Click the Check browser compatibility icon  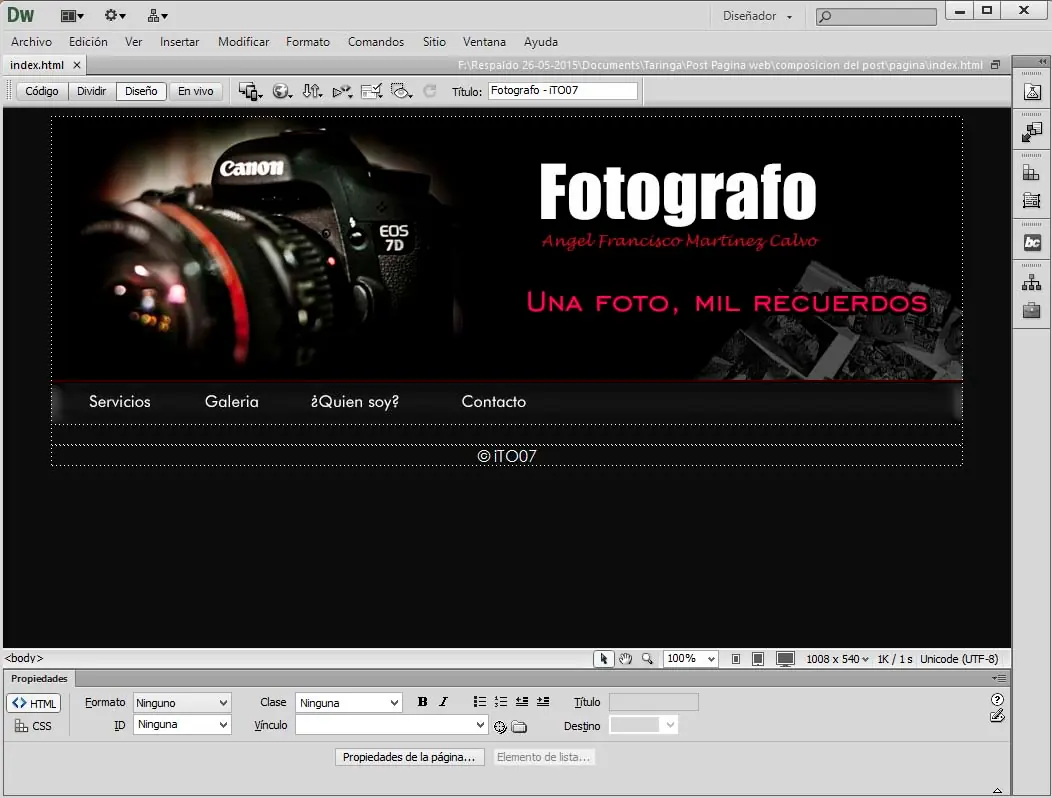342,91
